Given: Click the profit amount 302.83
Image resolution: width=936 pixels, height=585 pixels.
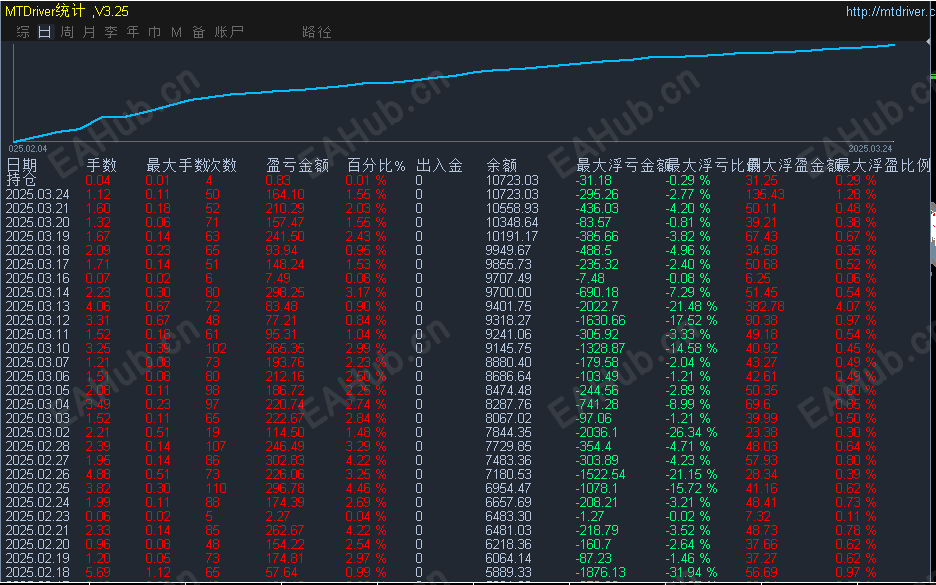Looking at the screenshot, I should click(x=285, y=460).
